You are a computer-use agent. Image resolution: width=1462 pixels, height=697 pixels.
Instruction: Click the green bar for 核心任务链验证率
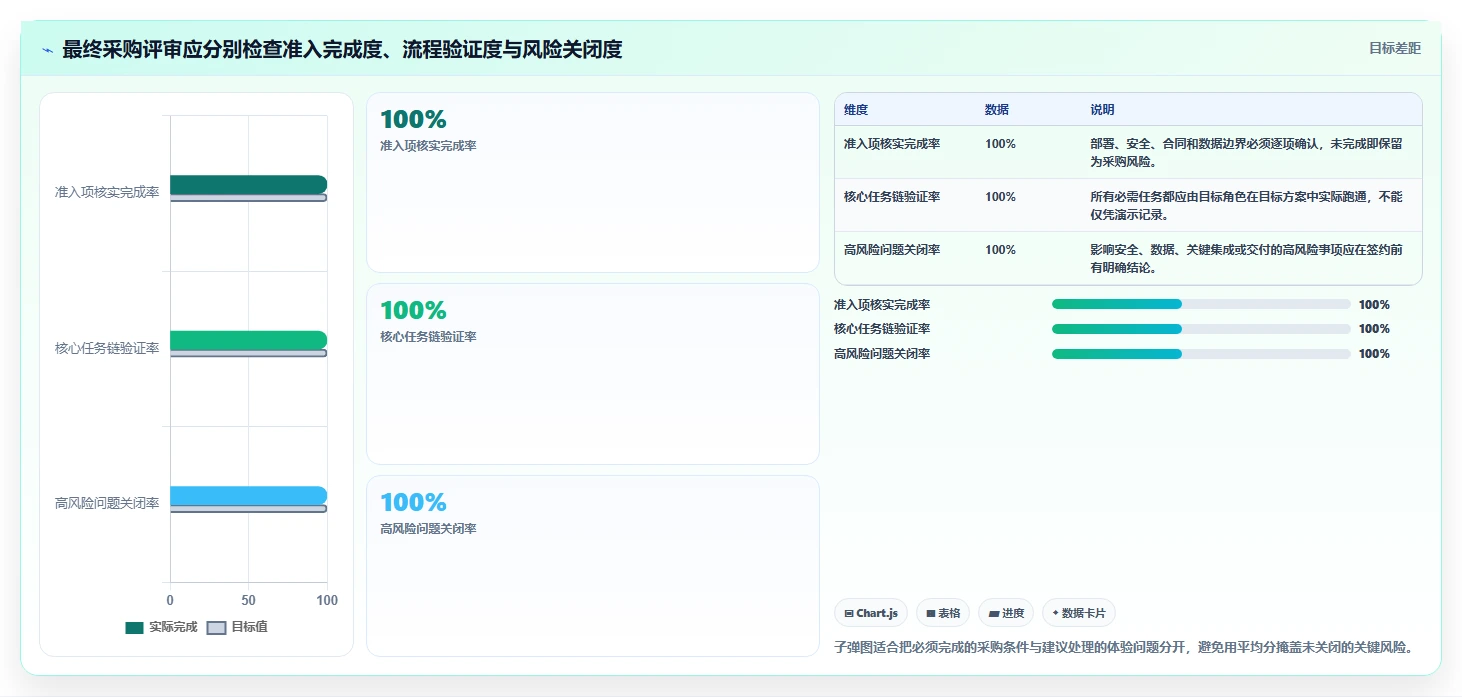[x=248, y=340]
